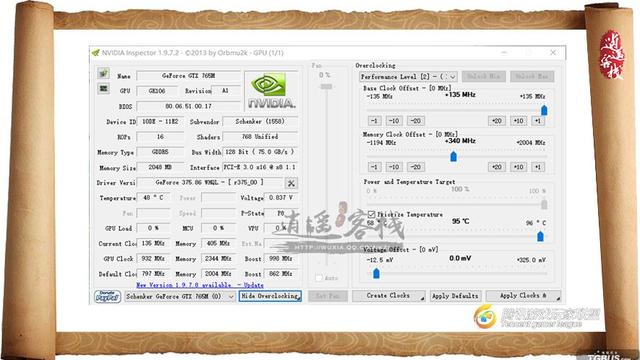Click the Create Clocks button

[x=389, y=296]
